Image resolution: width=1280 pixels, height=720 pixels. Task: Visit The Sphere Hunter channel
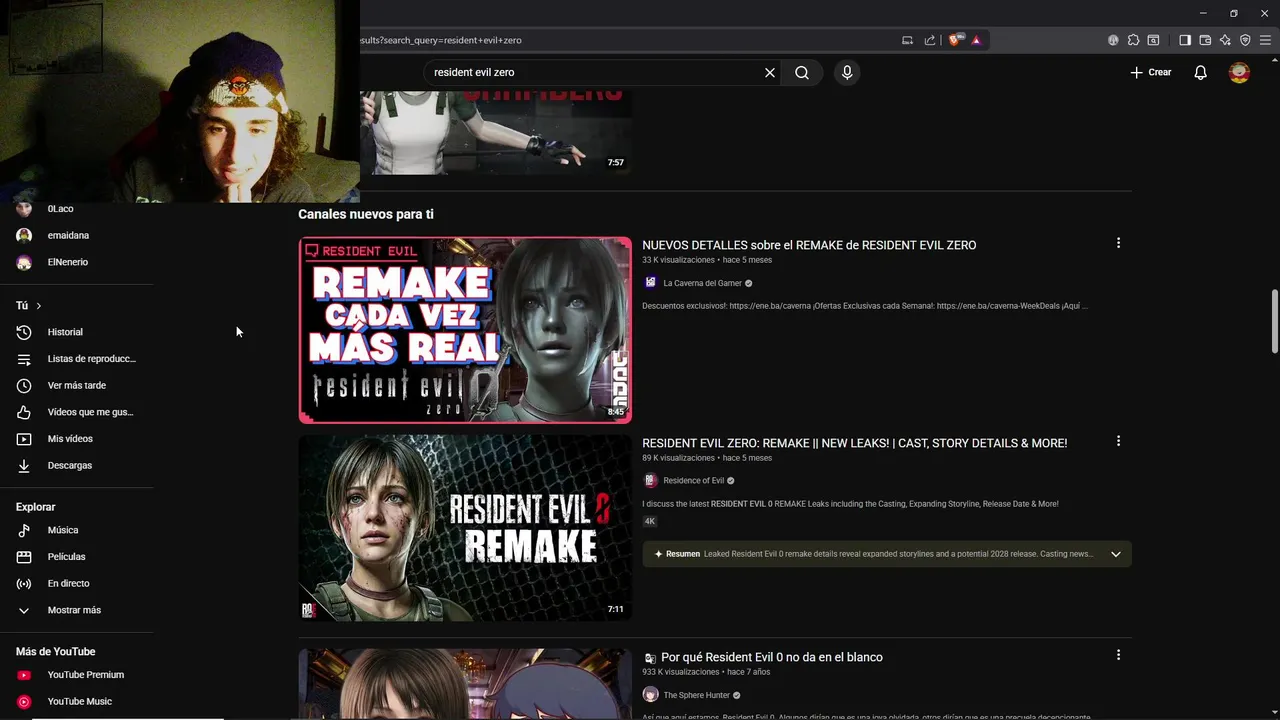[697, 695]
